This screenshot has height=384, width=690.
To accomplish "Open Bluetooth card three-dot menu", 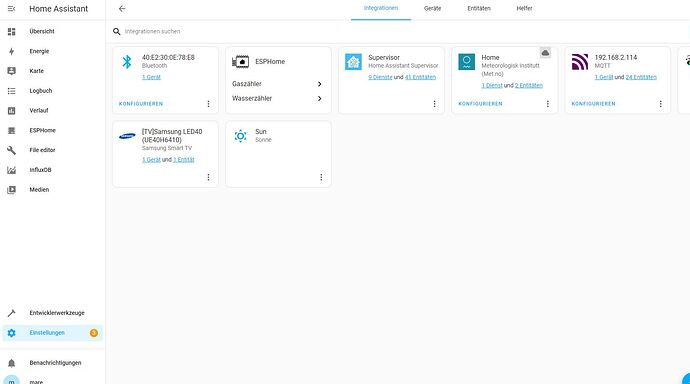I will coord(209,104).
